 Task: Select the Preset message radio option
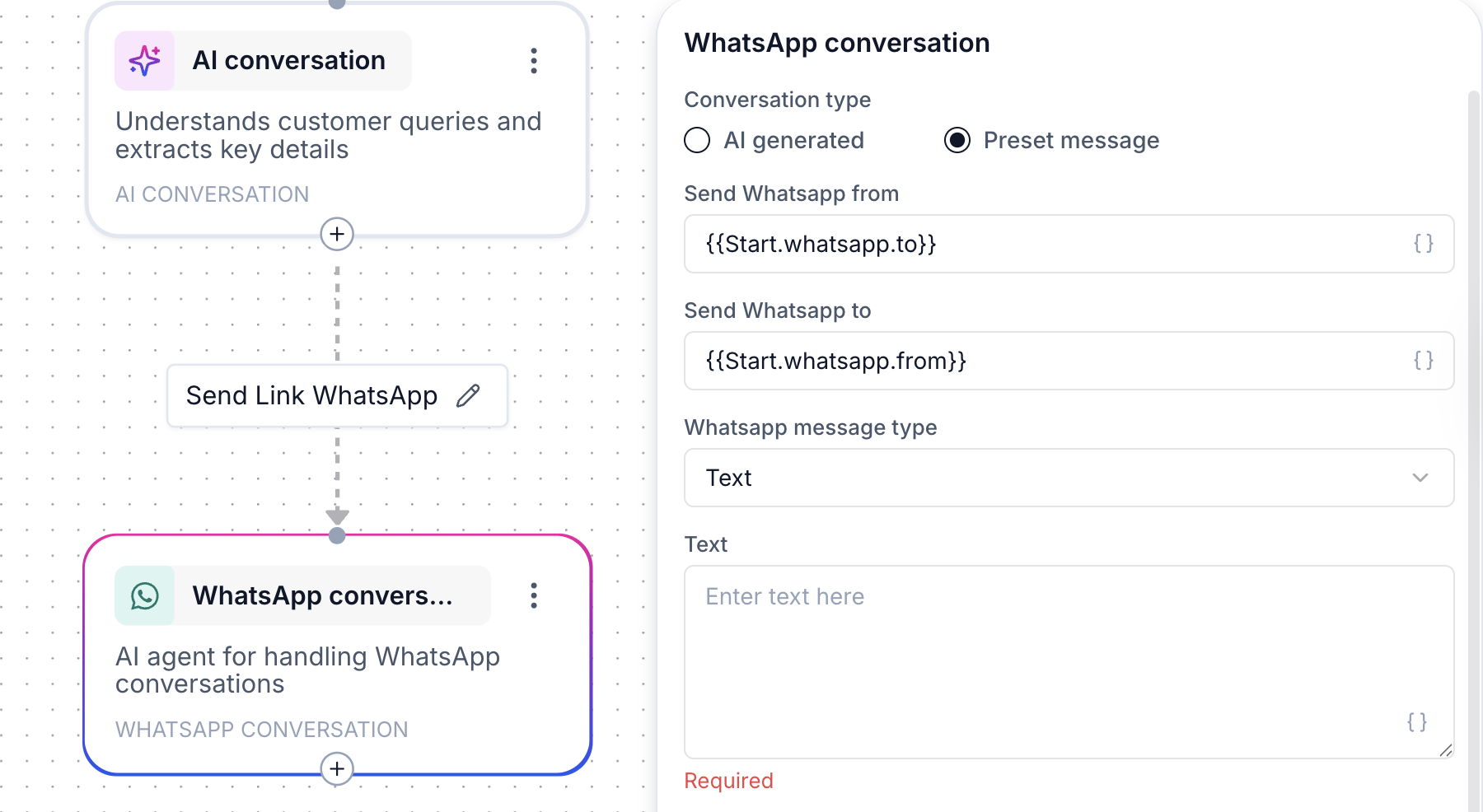tap(957, 140)
